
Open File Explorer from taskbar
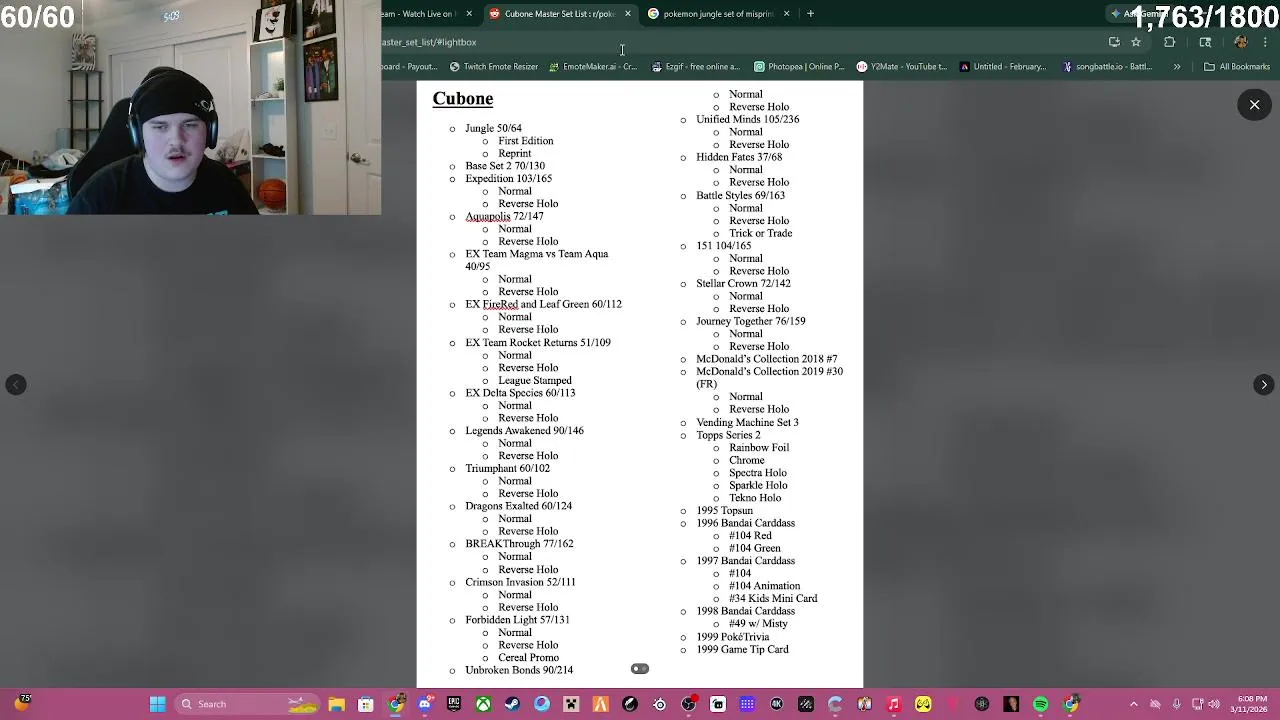[x=337, y=704]
